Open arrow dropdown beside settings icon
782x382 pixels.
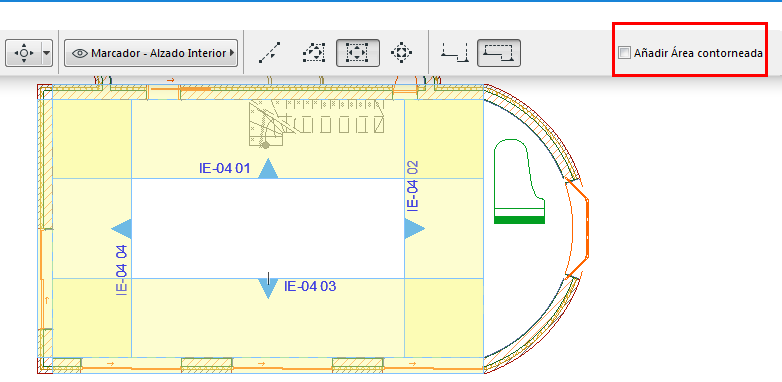pos(46,53)
